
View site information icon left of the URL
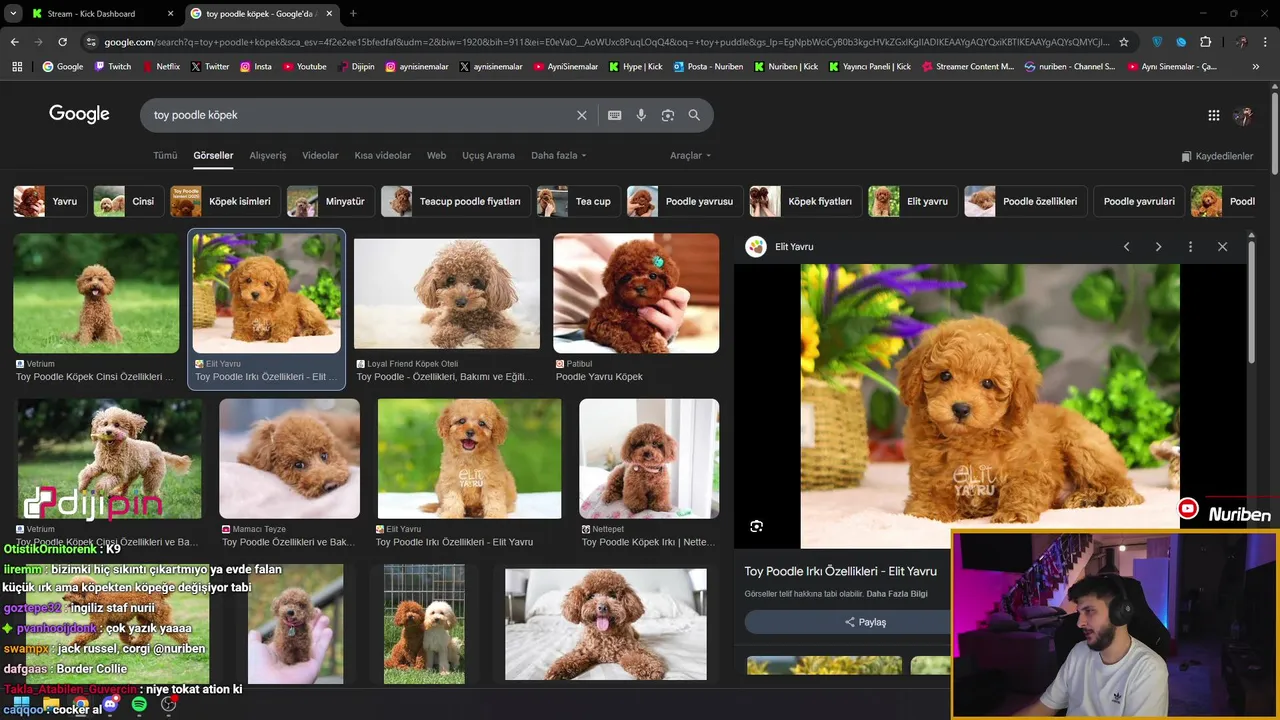point(91,42)
